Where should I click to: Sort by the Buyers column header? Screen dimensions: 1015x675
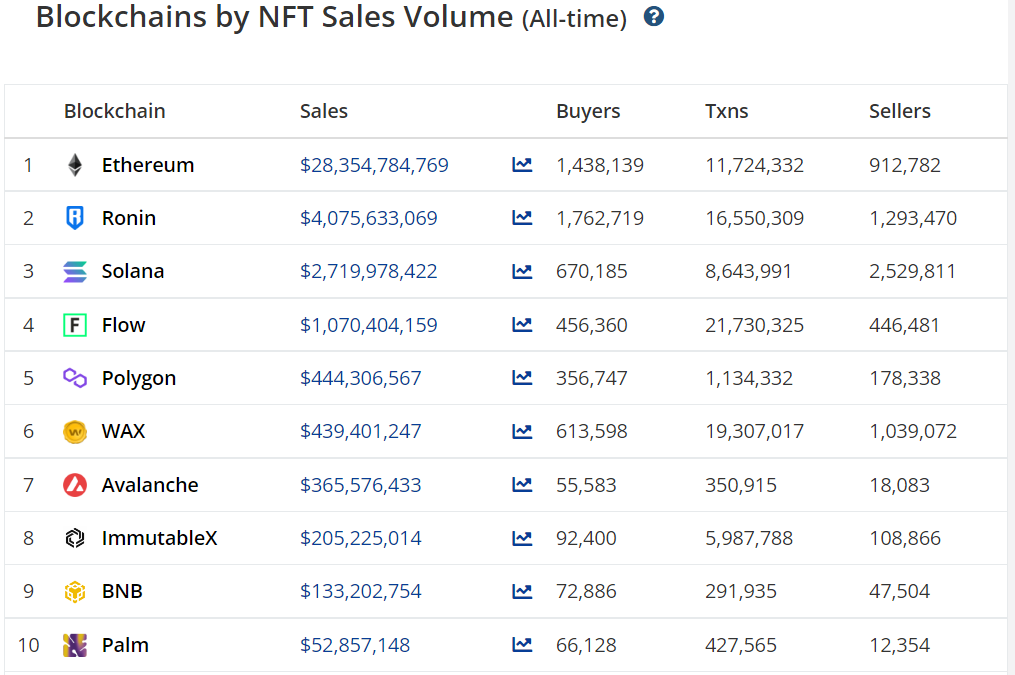pos(588,111)
